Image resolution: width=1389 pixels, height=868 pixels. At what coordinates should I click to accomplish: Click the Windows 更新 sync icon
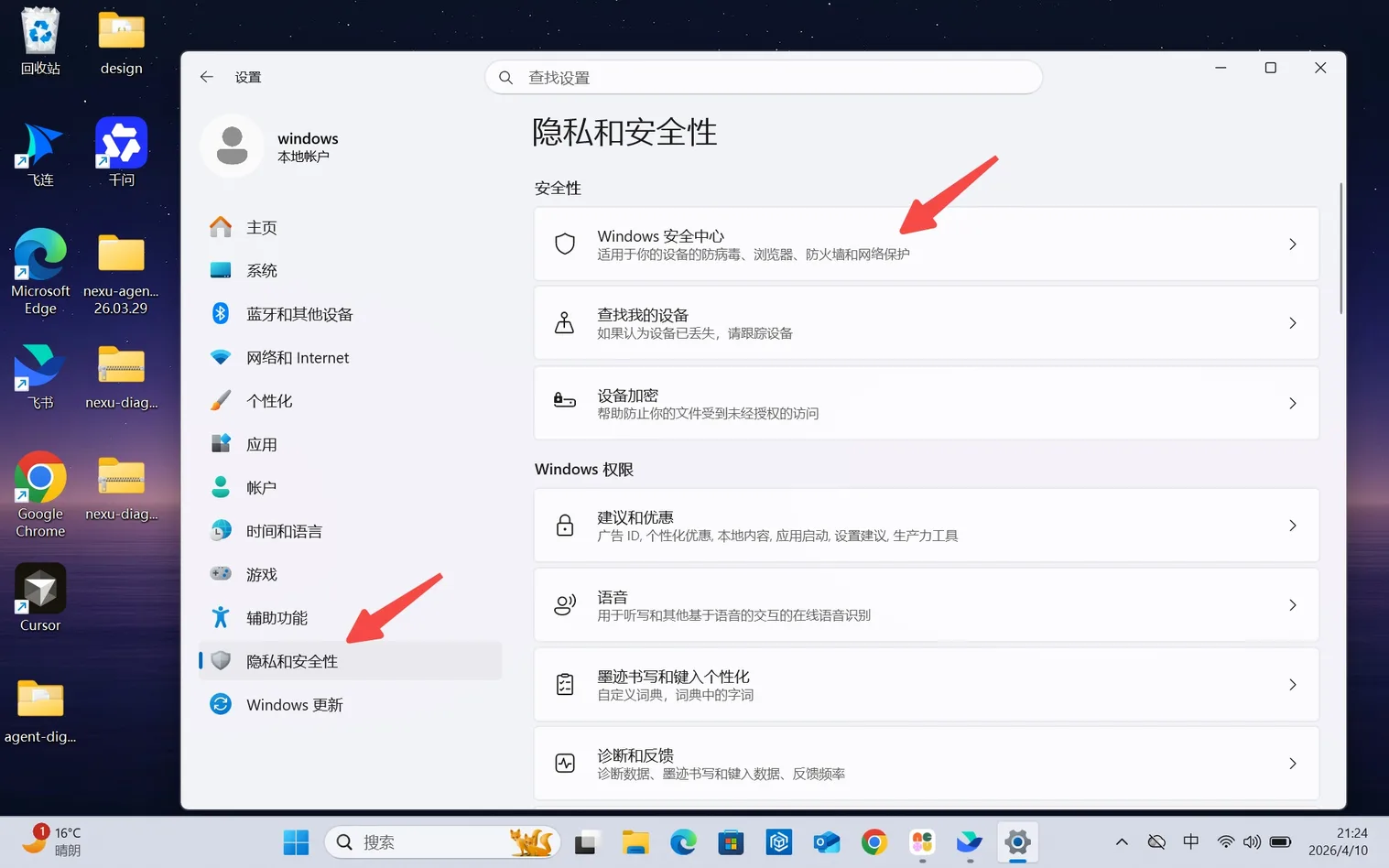coord(221,704)
